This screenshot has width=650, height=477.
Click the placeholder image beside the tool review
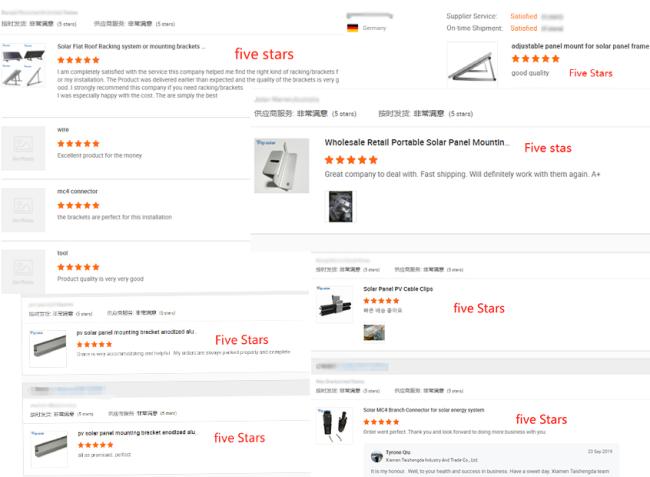tap(23, 271)
